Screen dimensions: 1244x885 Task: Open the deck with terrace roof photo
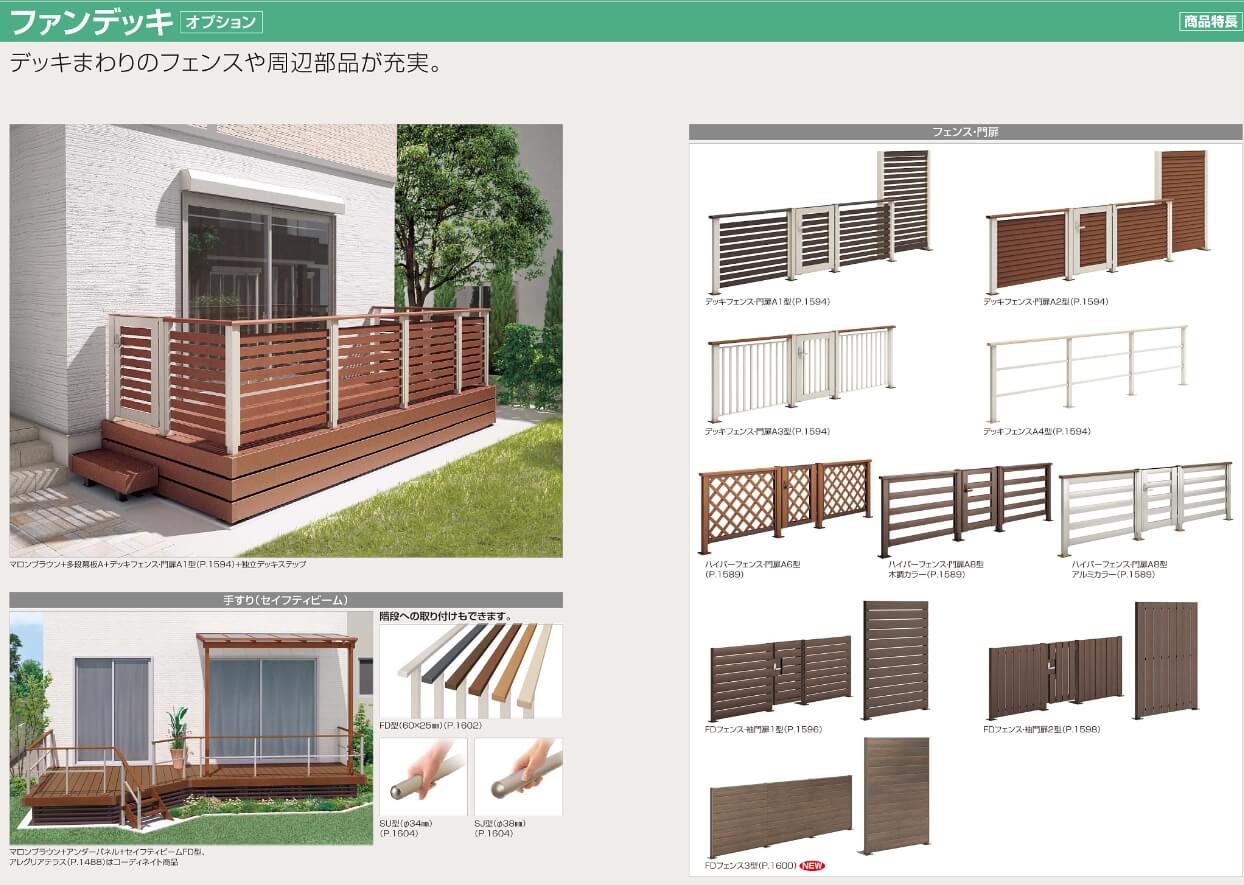pyautogui.click(x=190, y=727)
